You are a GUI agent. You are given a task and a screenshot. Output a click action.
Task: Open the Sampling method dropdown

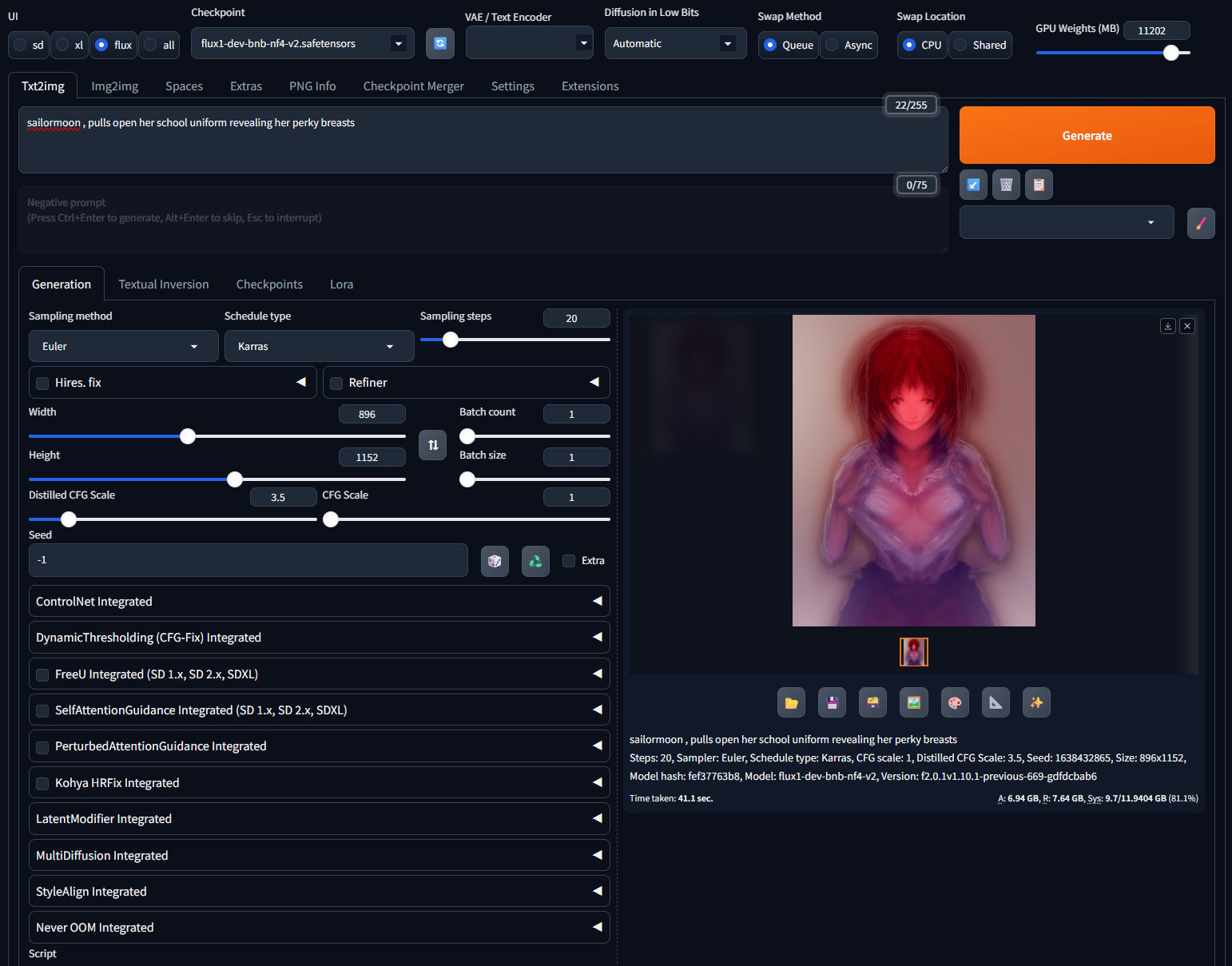(x=123, y=346)
